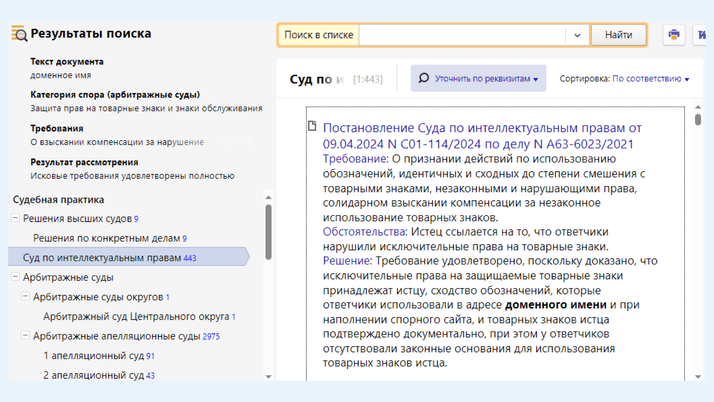Click the results list scroll-up arrow

[698, 107]
